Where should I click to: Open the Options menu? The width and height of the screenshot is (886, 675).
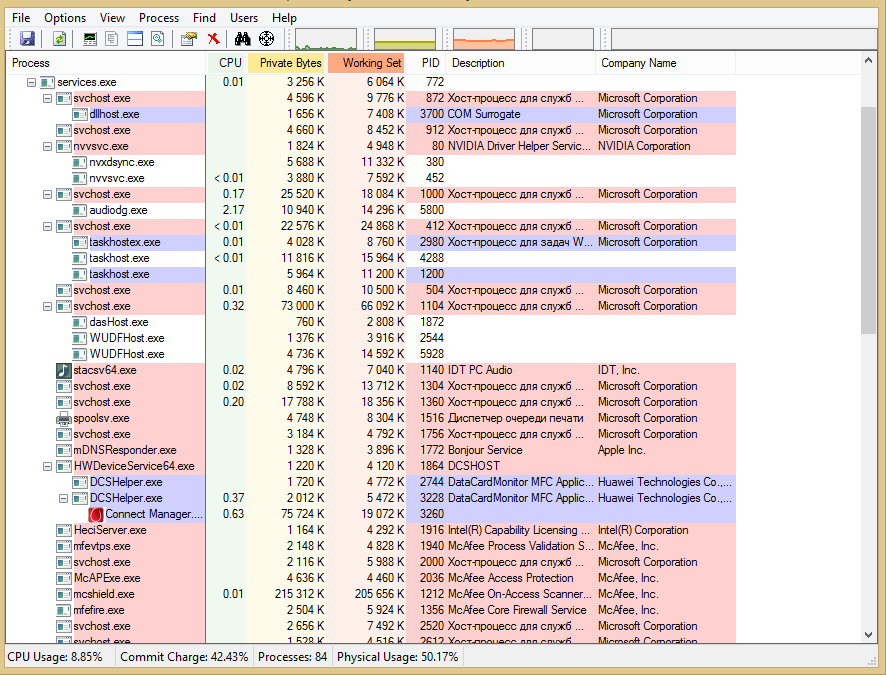65,18
